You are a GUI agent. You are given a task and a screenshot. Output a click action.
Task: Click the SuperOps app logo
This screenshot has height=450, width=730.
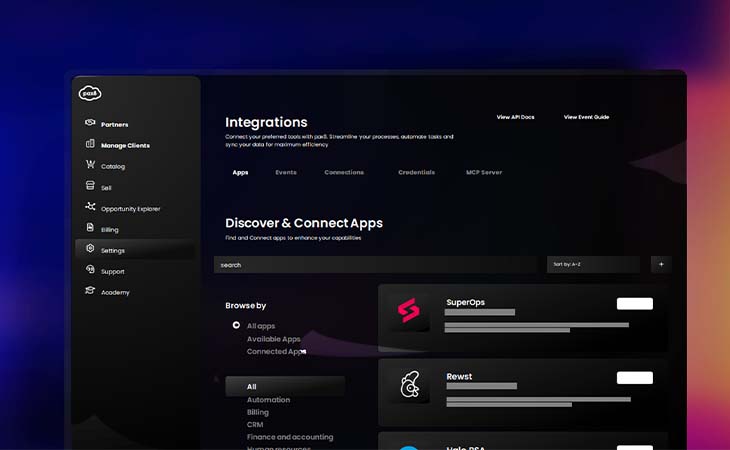tap(408, 311)
